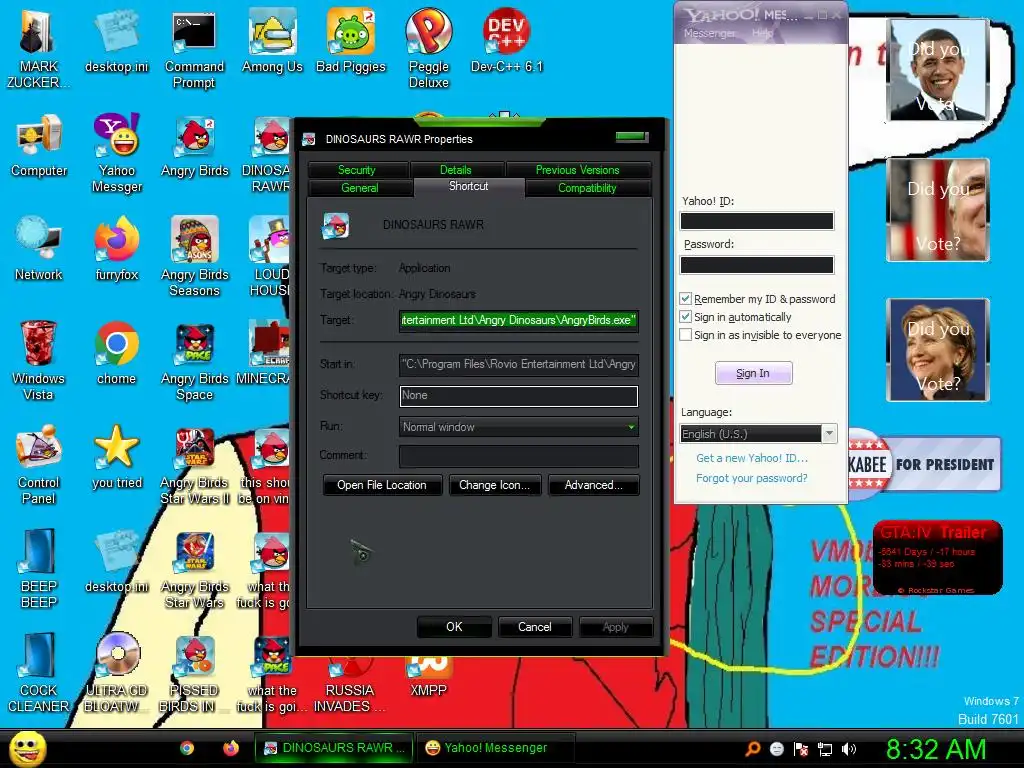Select the chome desktop icon
Image resolution: width=1024 pixels, height=768 pixels.
pos(116,353)
